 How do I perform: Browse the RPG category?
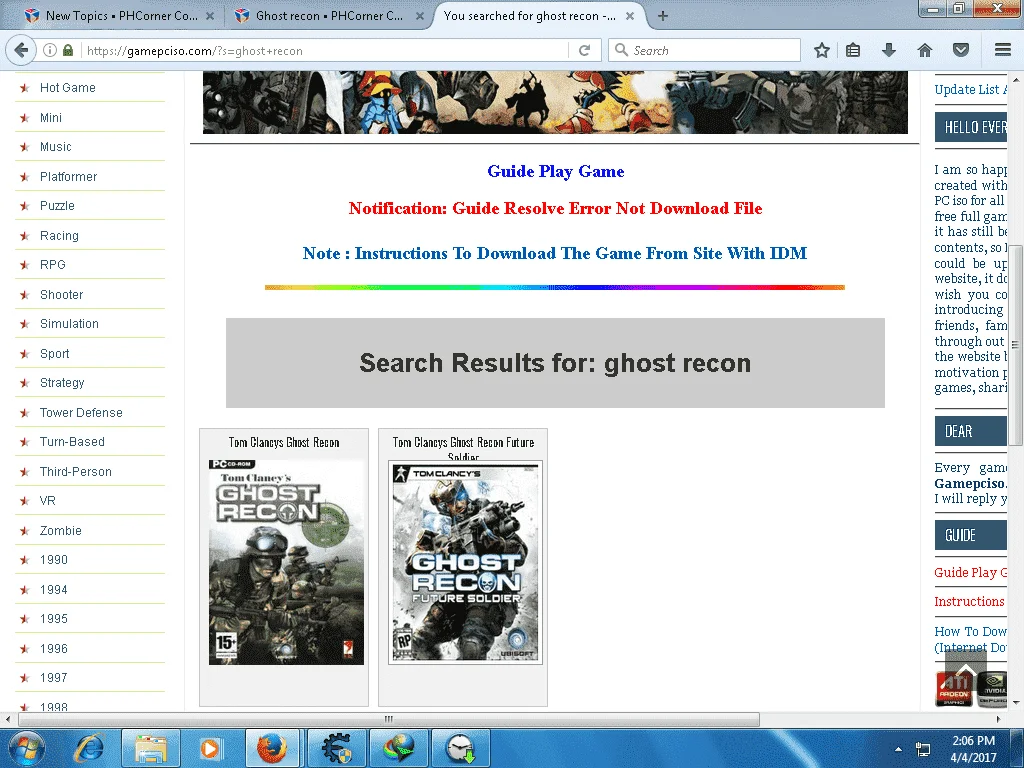52,264
